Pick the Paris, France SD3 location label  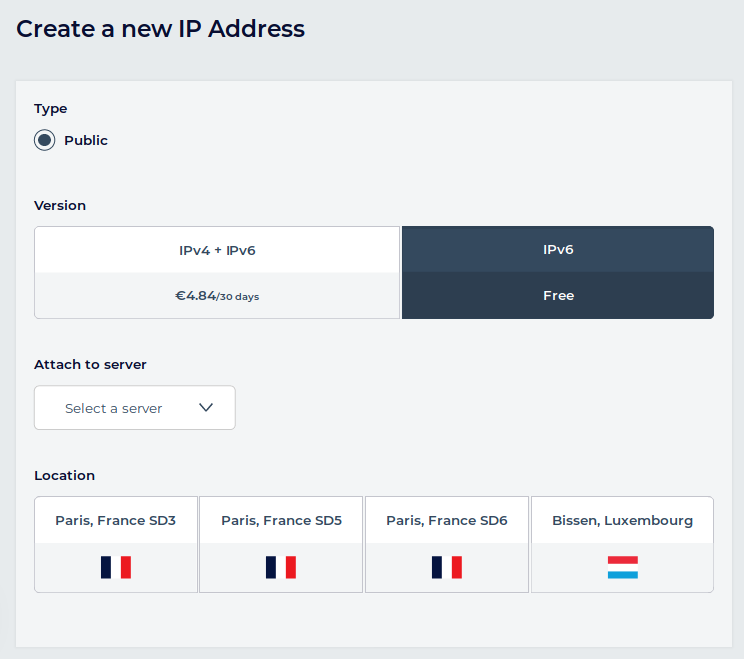(x=116, y=521)
